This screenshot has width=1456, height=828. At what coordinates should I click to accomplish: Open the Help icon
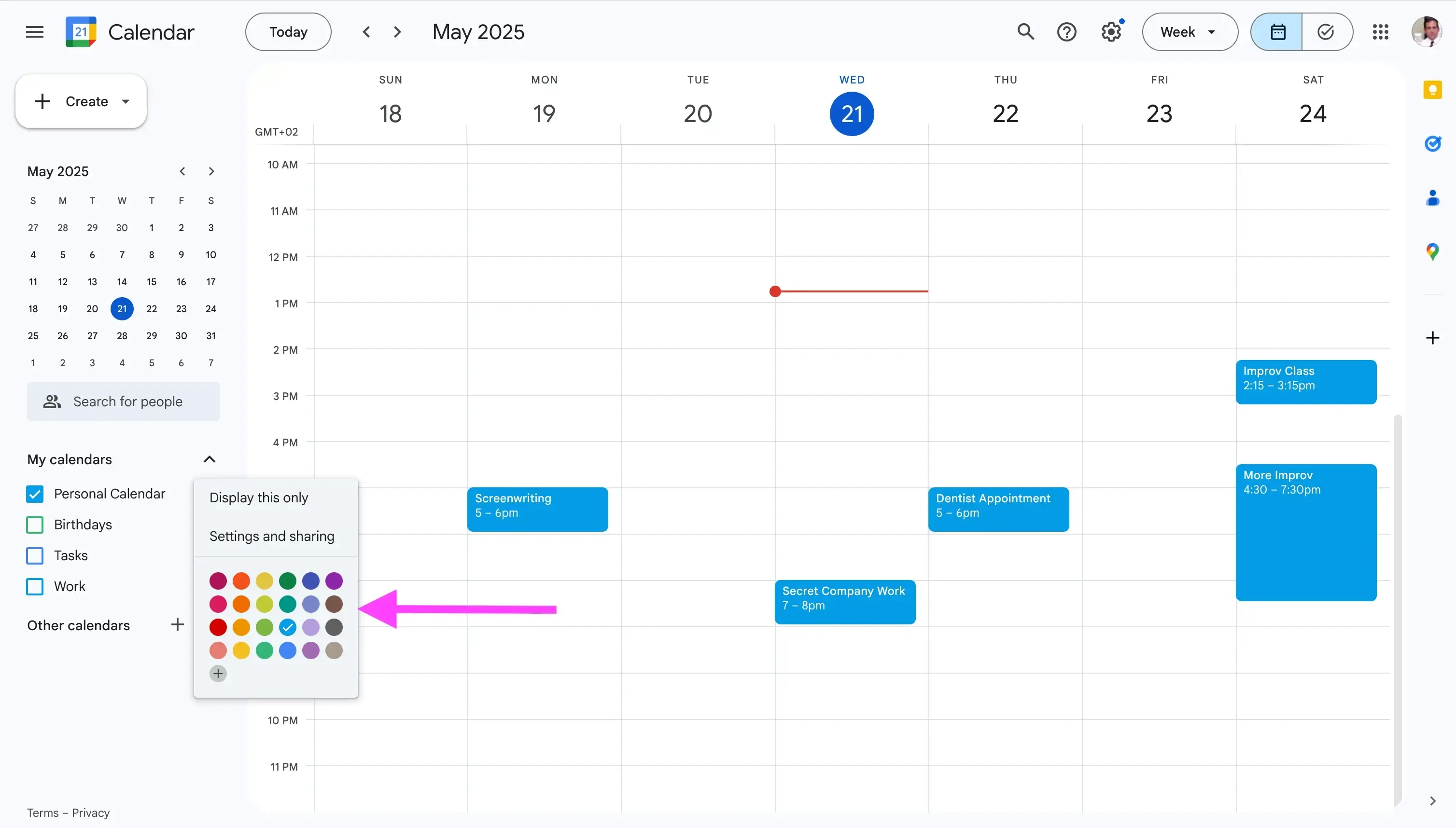click(1066, 31)
